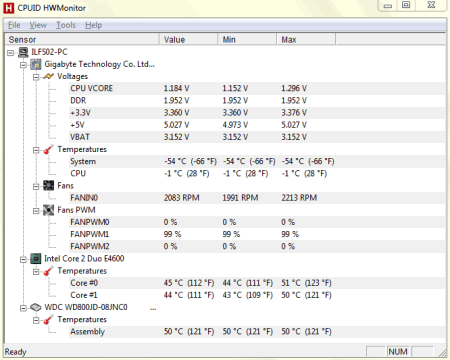Viewport: 450px width, 360px height.
Task: Open the View menu
Action: [38, 25]
